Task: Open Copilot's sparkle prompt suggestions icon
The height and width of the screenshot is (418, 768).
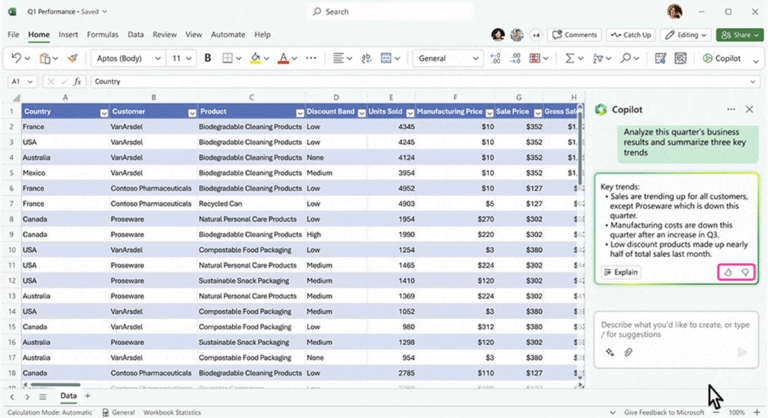Action: click(x=610, y=352)
